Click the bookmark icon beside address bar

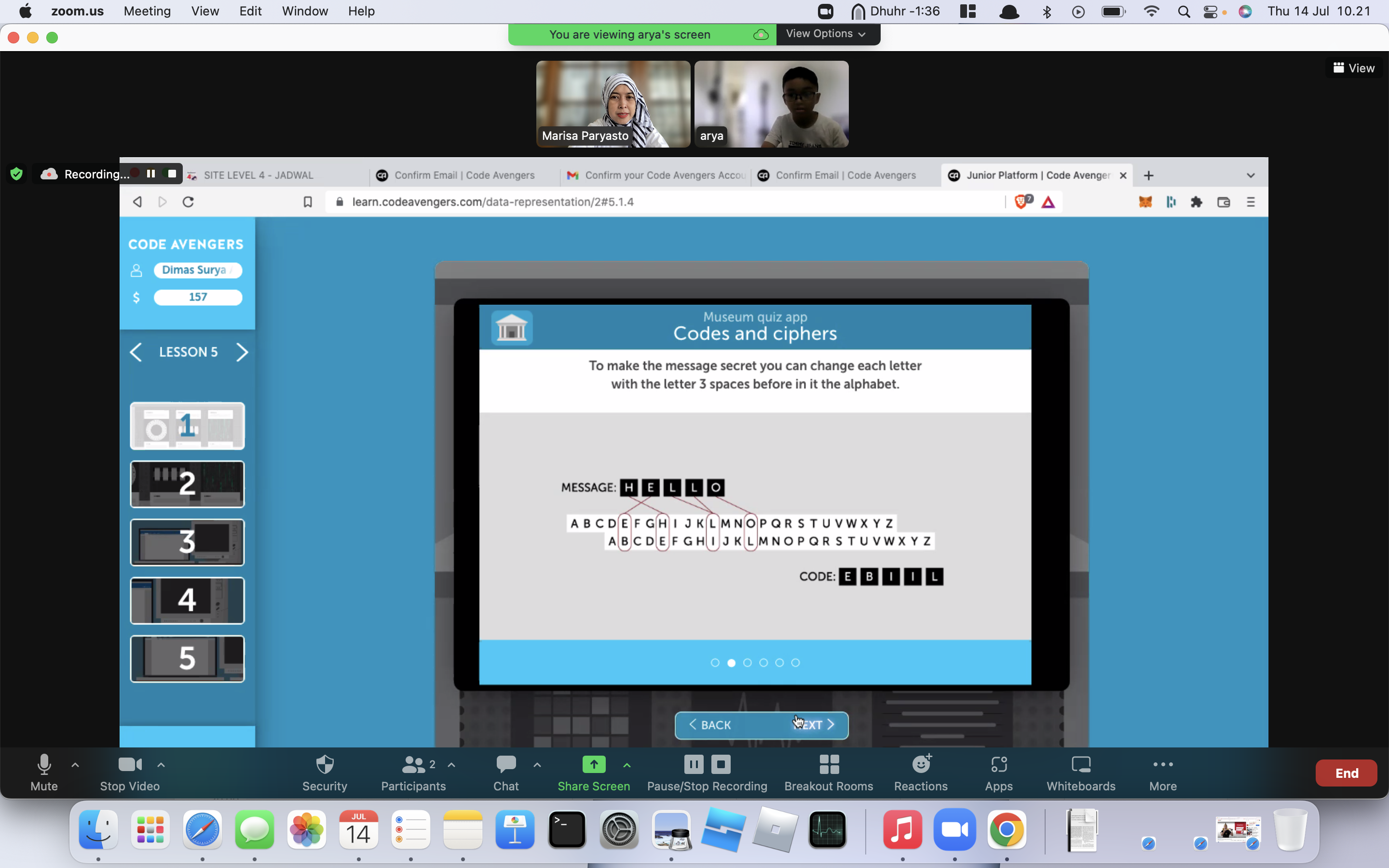(x=308, y=202)
